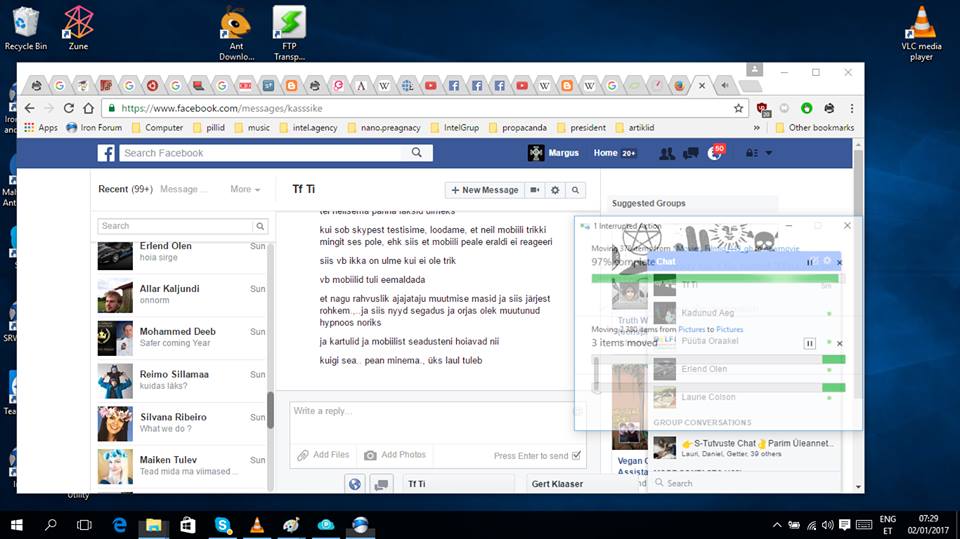Open the music bookmark folder

pyautogui.click(x=252, y=127)
